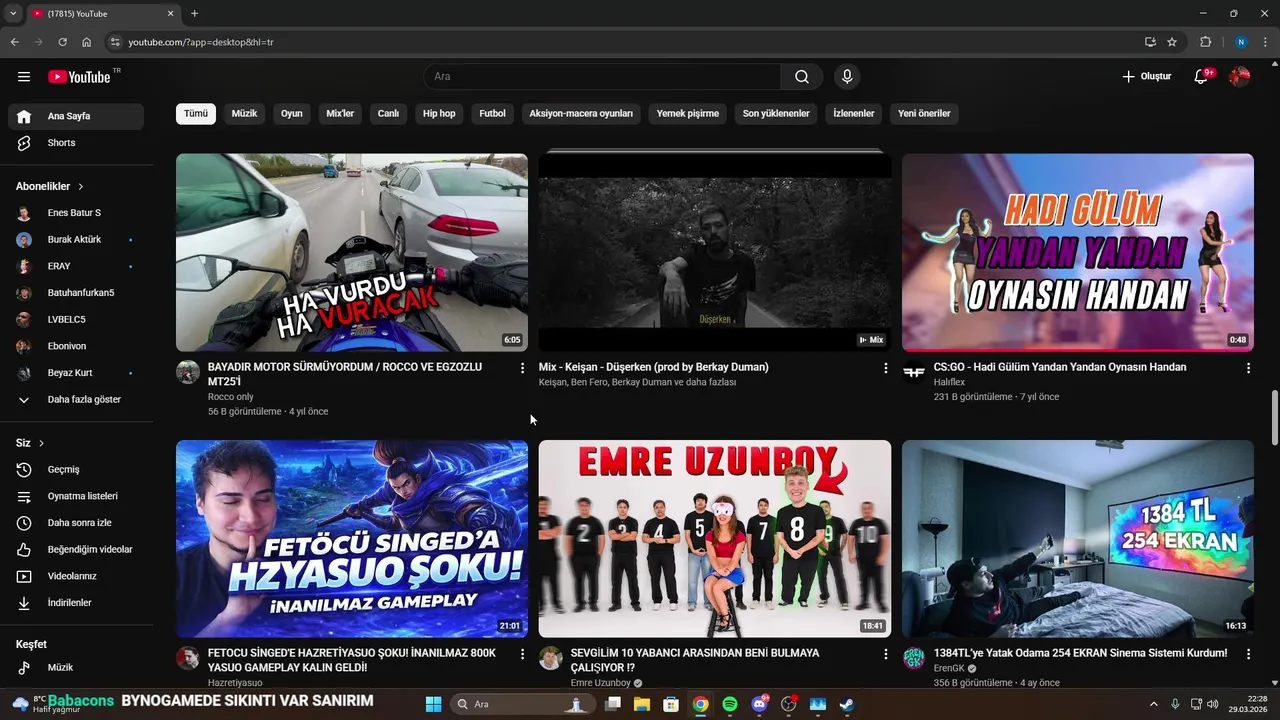This screenshot has width=1280, height=720.
Task: Open the Burak Aktürk subscription
Action: [76, 240]
